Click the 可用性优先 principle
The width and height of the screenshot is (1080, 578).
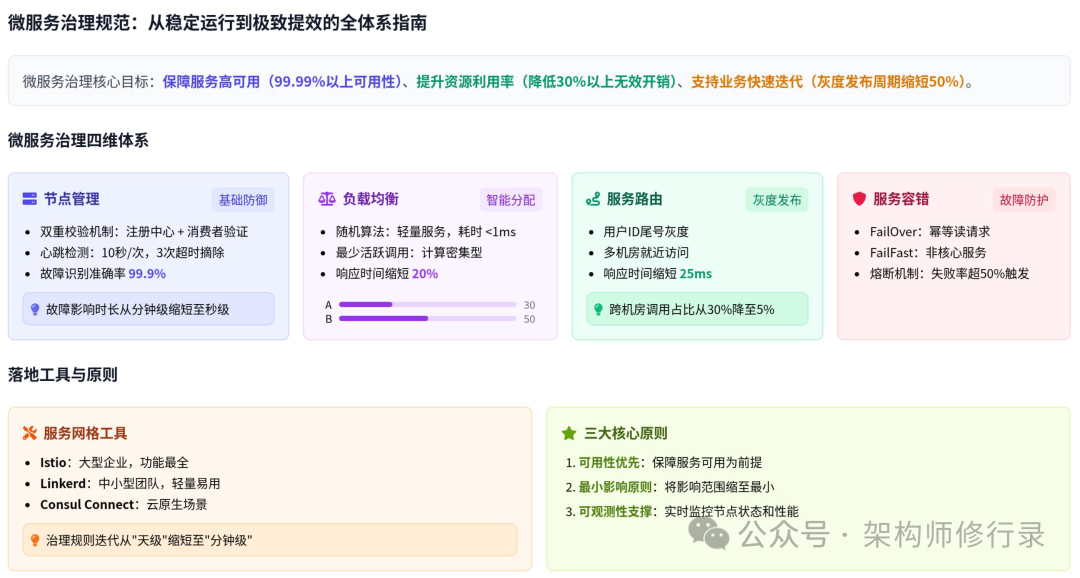pos(669,462)
